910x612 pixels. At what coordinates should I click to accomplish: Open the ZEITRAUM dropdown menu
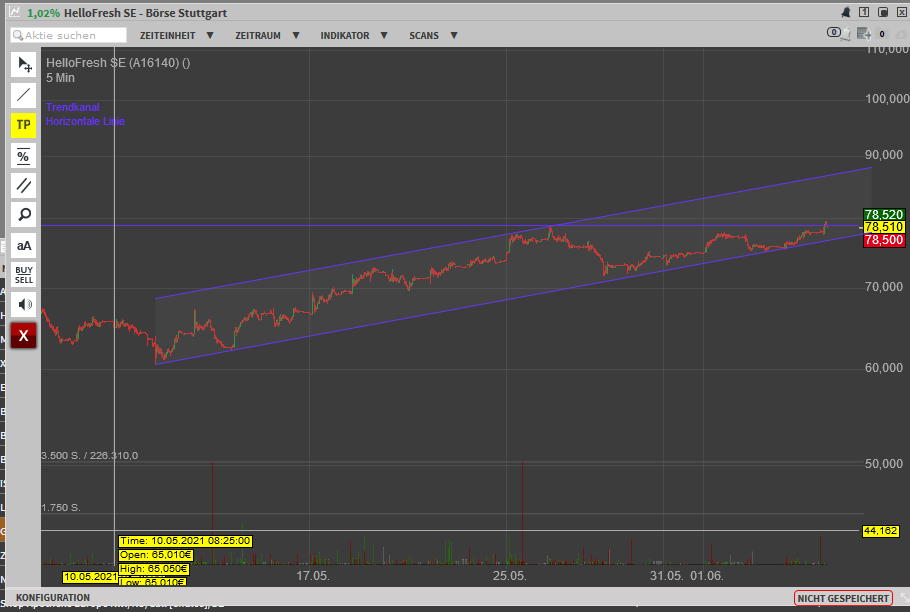coord(267,35)
